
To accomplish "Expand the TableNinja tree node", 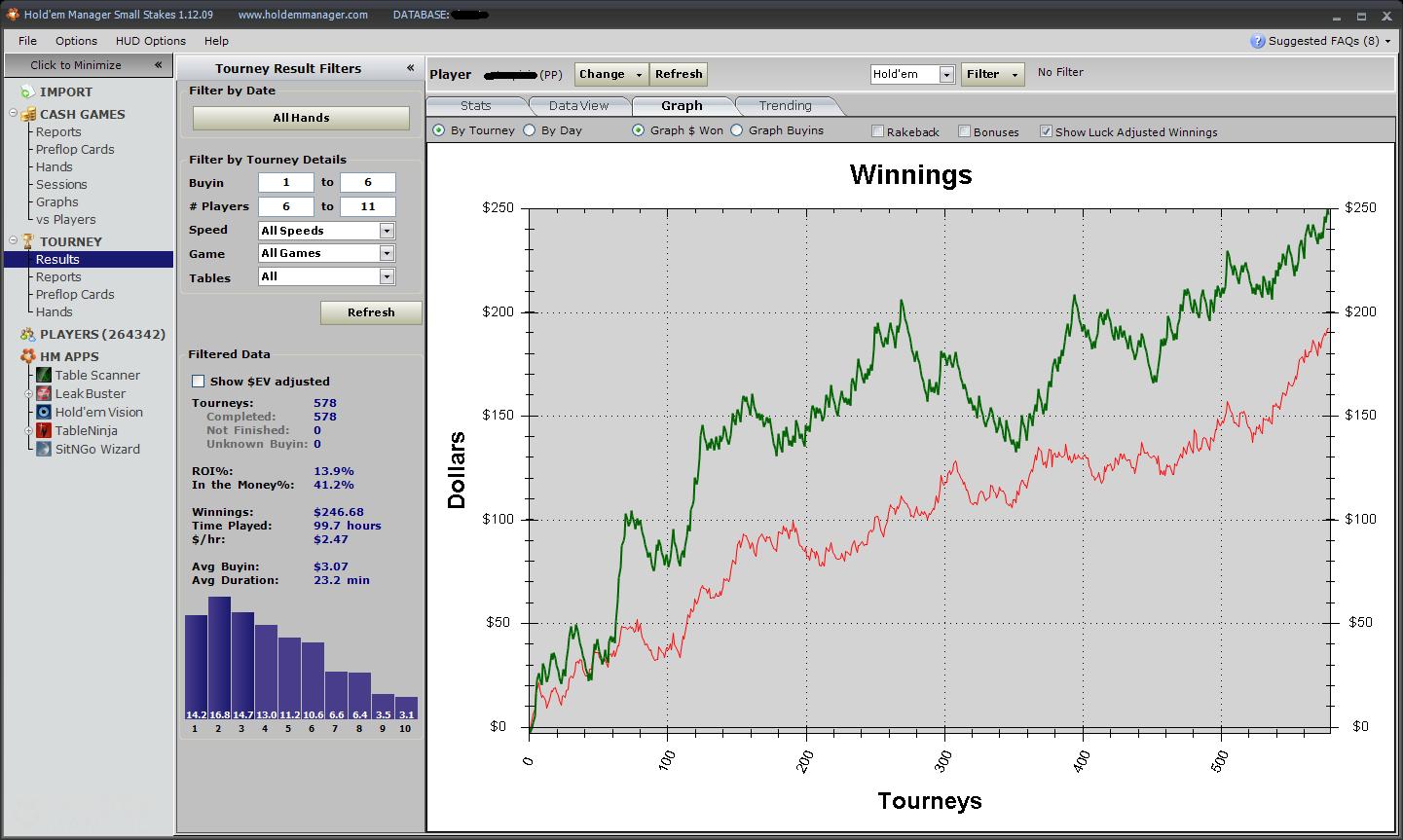I will [30, 430].
